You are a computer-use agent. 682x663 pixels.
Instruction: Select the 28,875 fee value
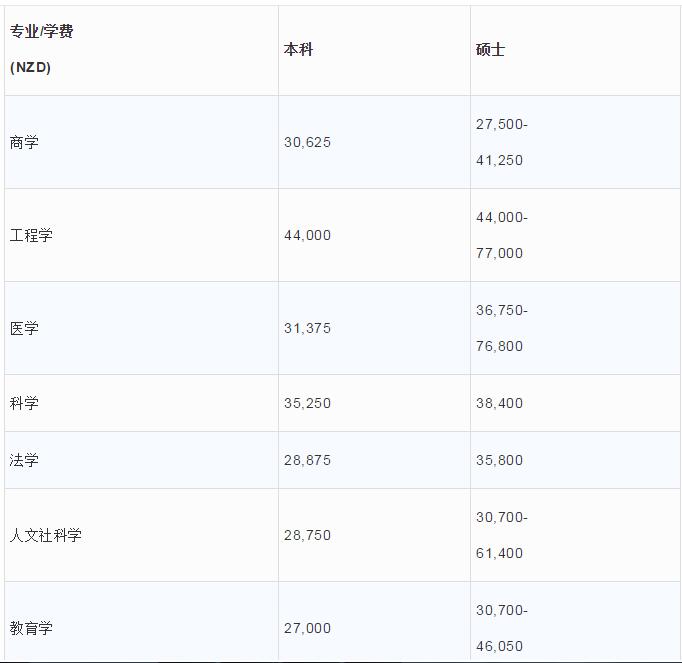[307, 460]
